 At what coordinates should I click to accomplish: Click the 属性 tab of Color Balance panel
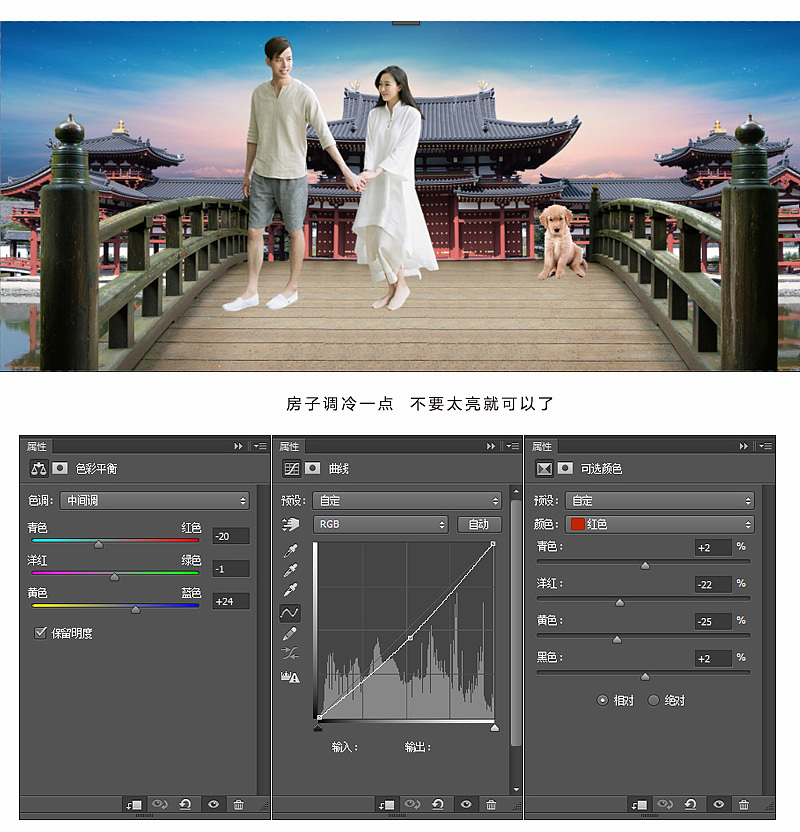37,446
